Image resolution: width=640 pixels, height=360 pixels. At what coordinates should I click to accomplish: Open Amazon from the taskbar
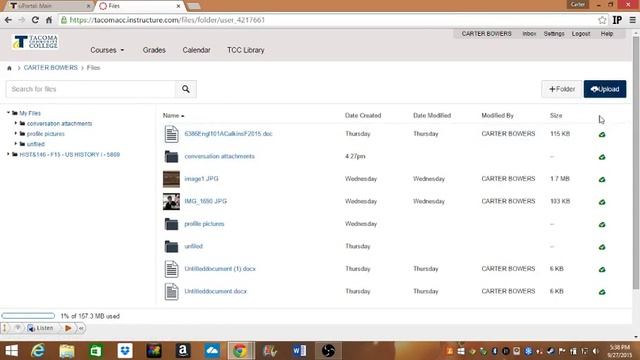coord(183,351)
